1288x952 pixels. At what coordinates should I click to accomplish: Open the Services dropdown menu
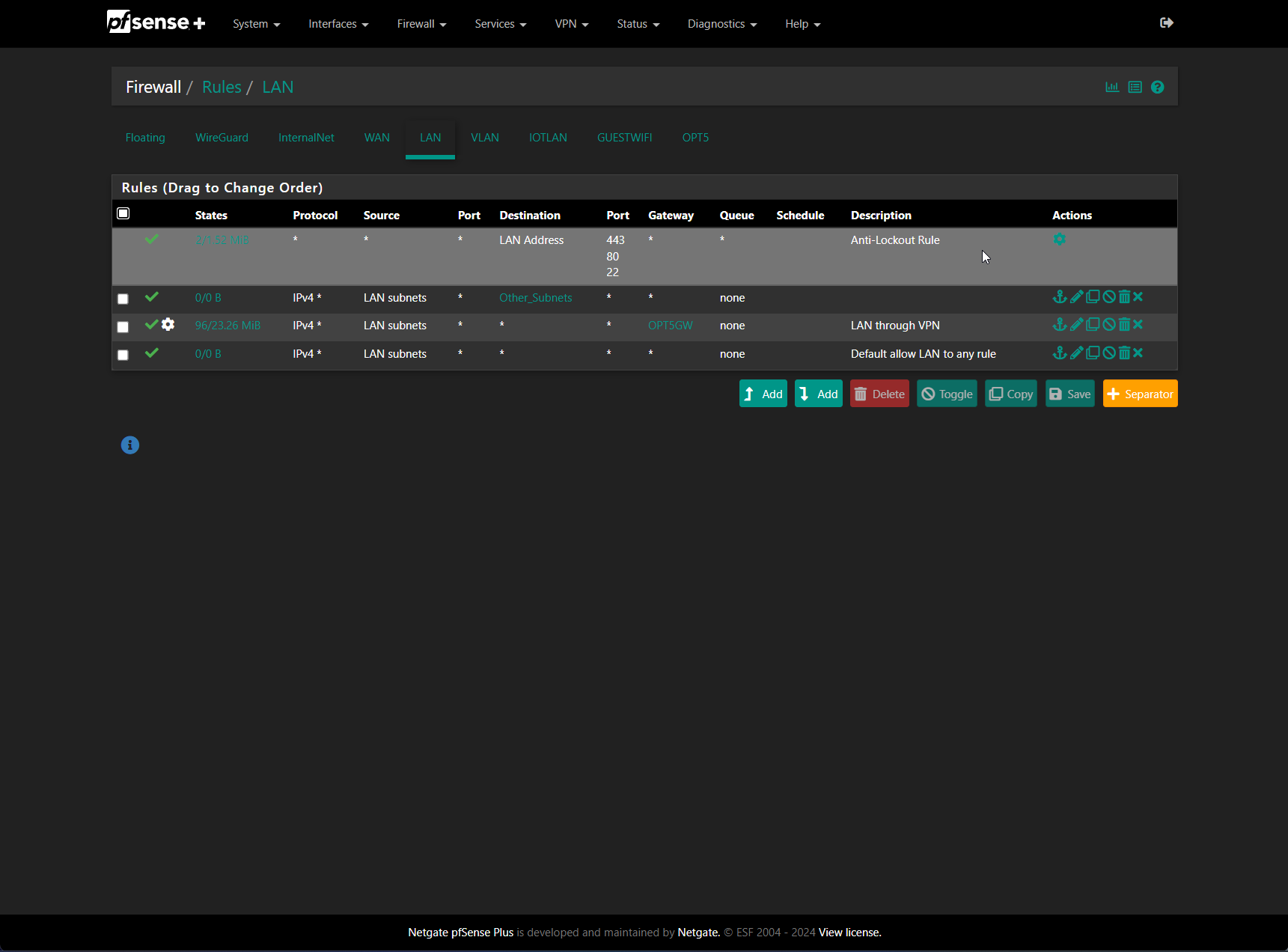[x=501, y=24]
